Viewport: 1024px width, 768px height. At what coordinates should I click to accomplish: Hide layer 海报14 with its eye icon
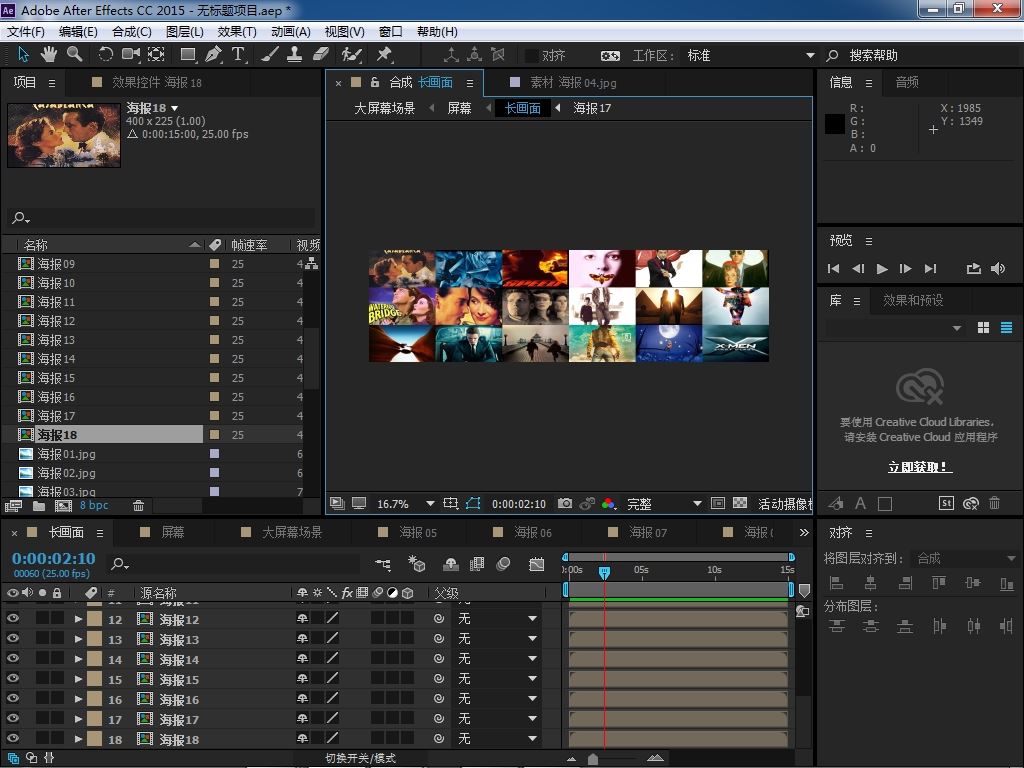pos(12,658)
